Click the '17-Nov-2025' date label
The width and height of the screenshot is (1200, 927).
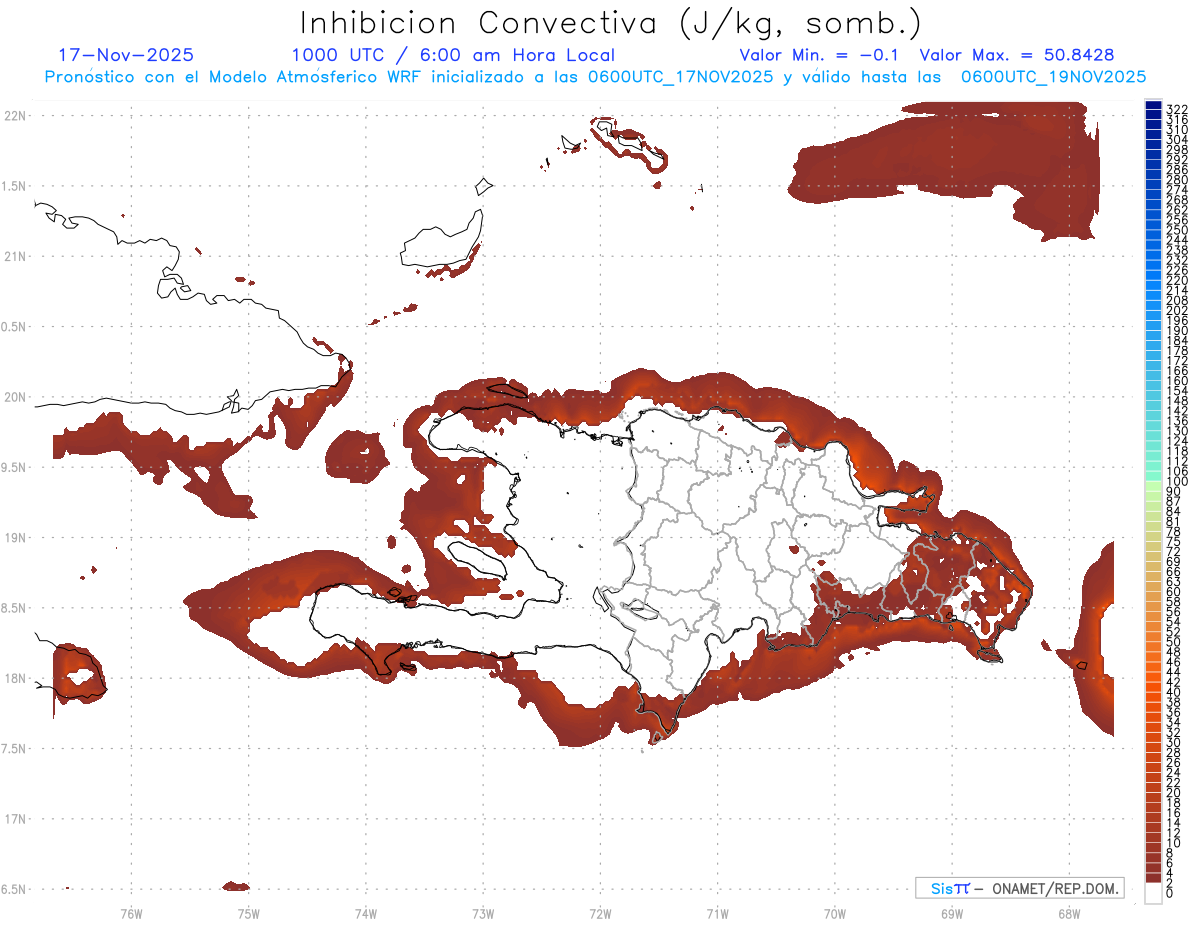coord(126,55)
